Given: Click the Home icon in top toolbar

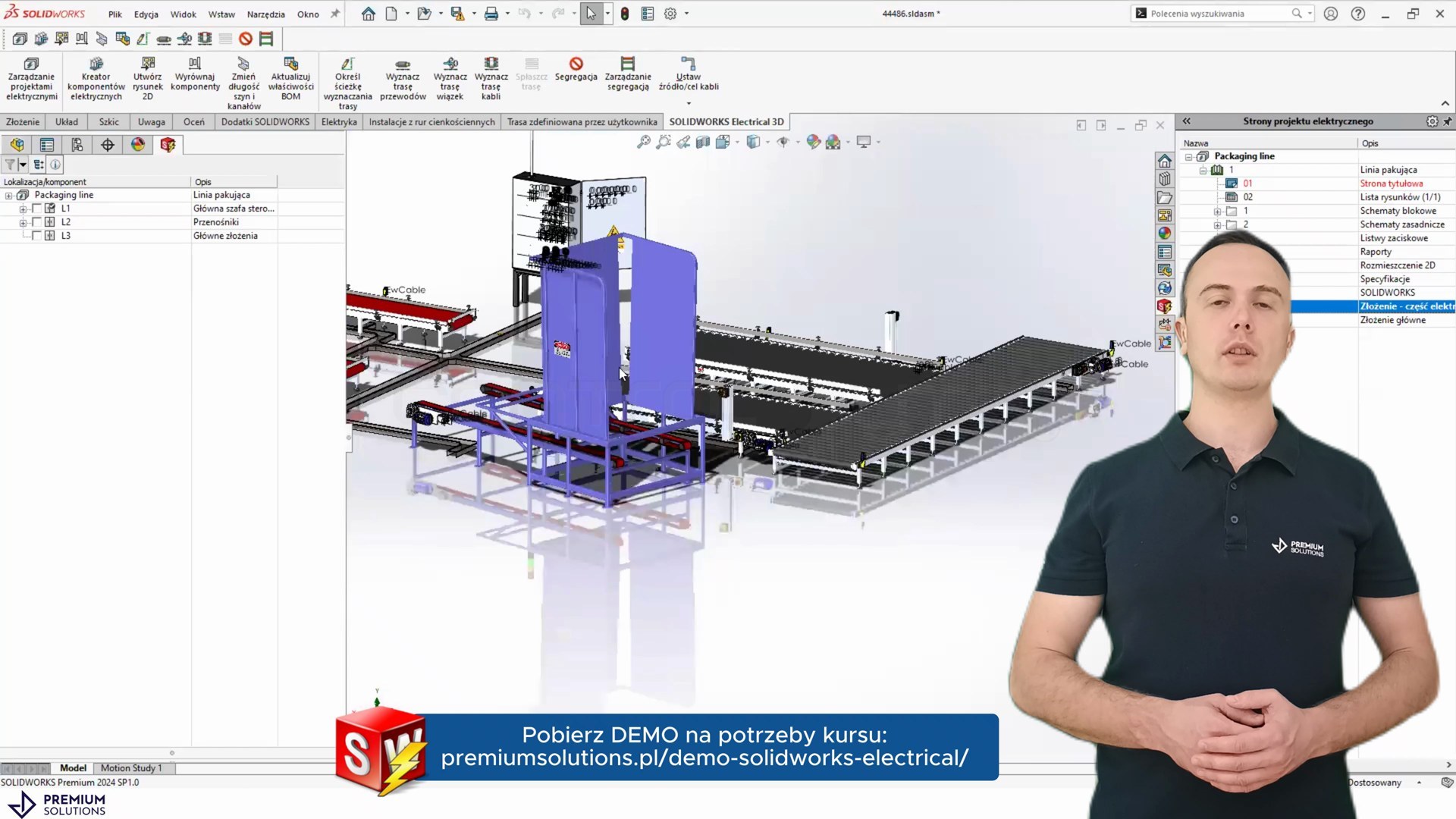Looking at the screenshot, I should [x=369, y=14].
